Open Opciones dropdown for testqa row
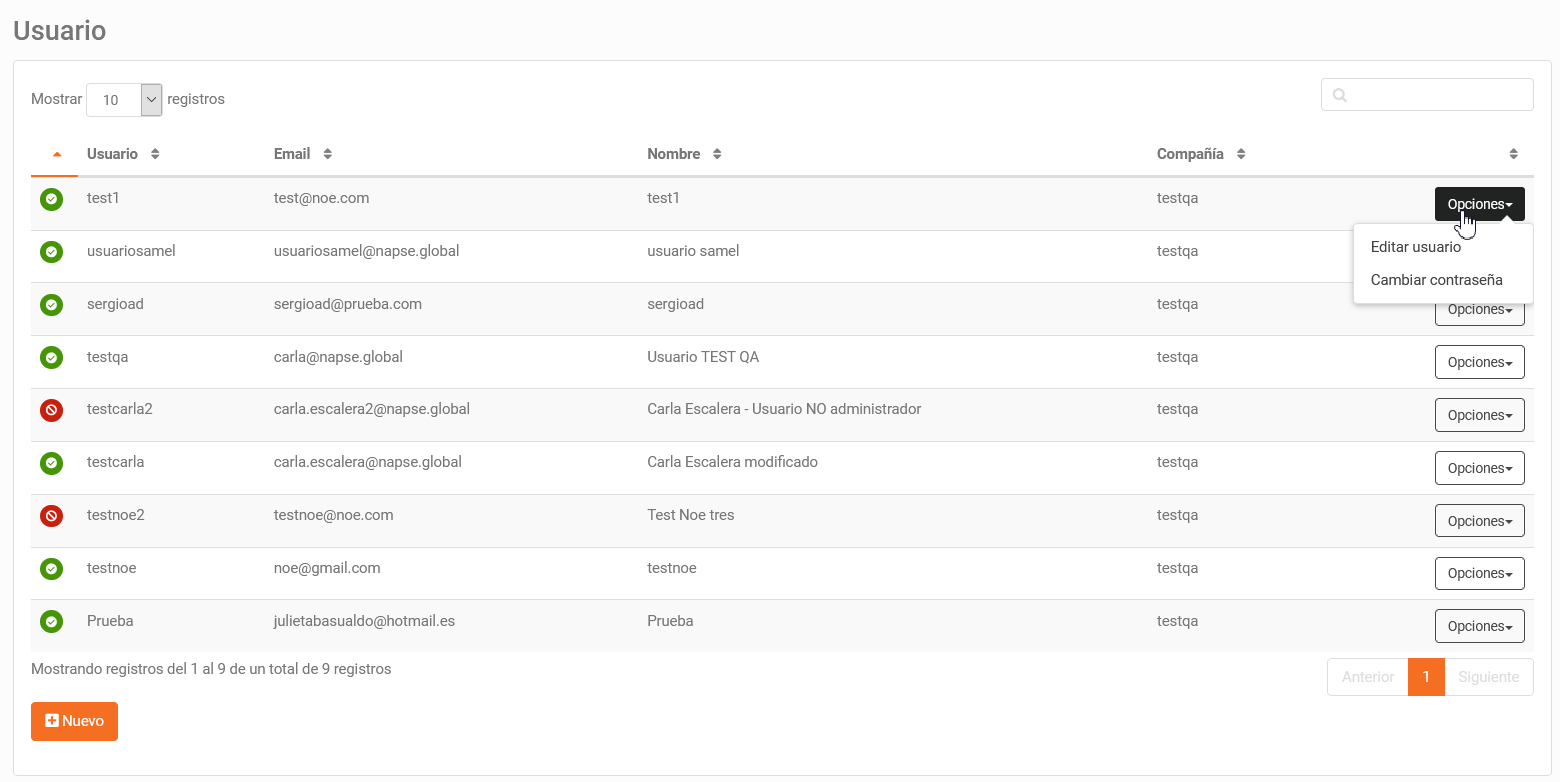 pyautogui.click(x=1479, y=362)
